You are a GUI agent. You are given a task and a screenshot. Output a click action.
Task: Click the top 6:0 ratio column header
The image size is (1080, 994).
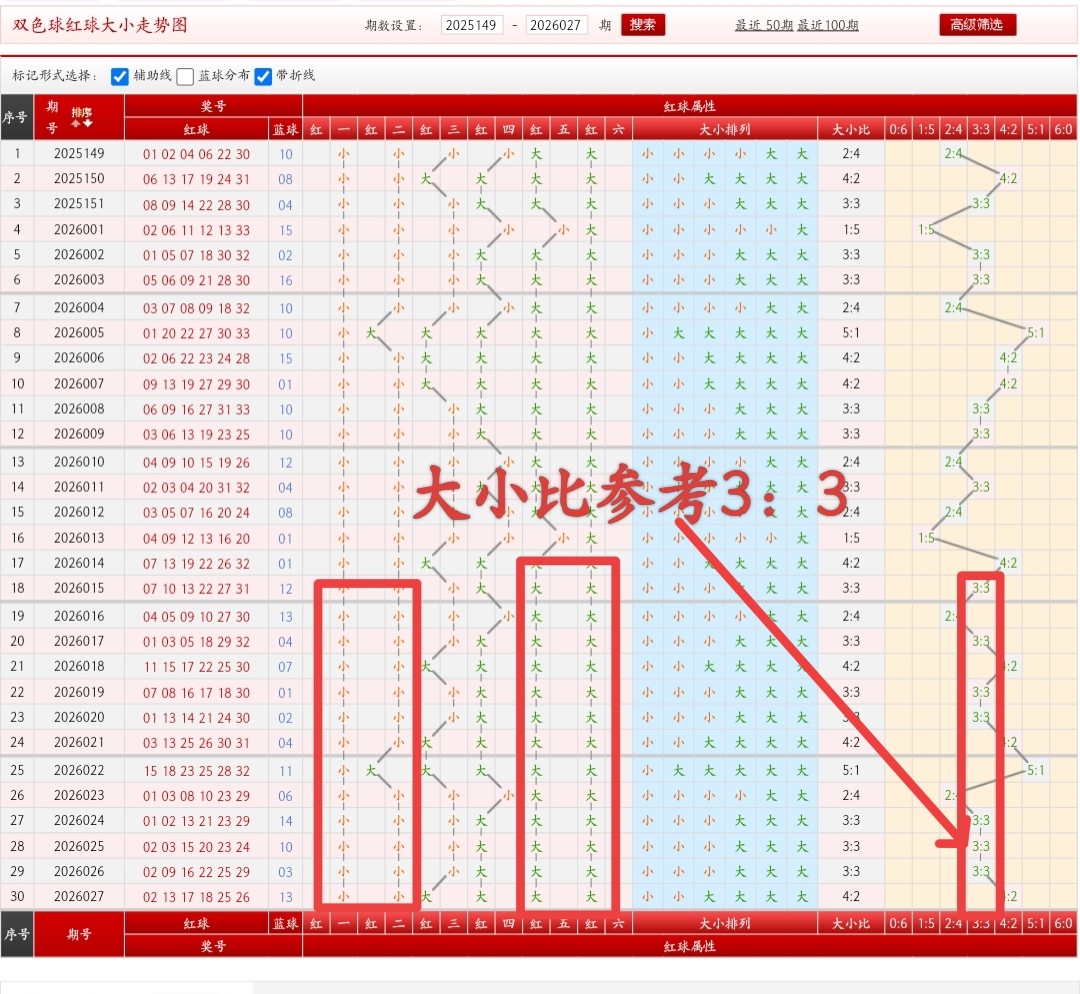(1063, 130)
